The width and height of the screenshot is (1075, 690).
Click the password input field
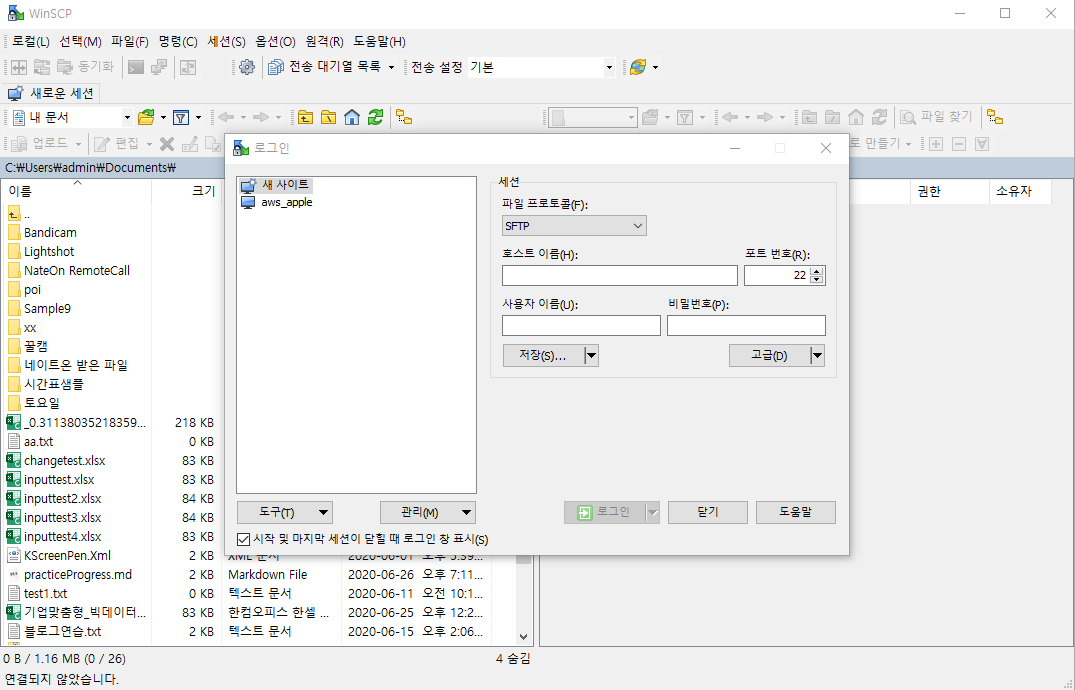tap(746, 325)
